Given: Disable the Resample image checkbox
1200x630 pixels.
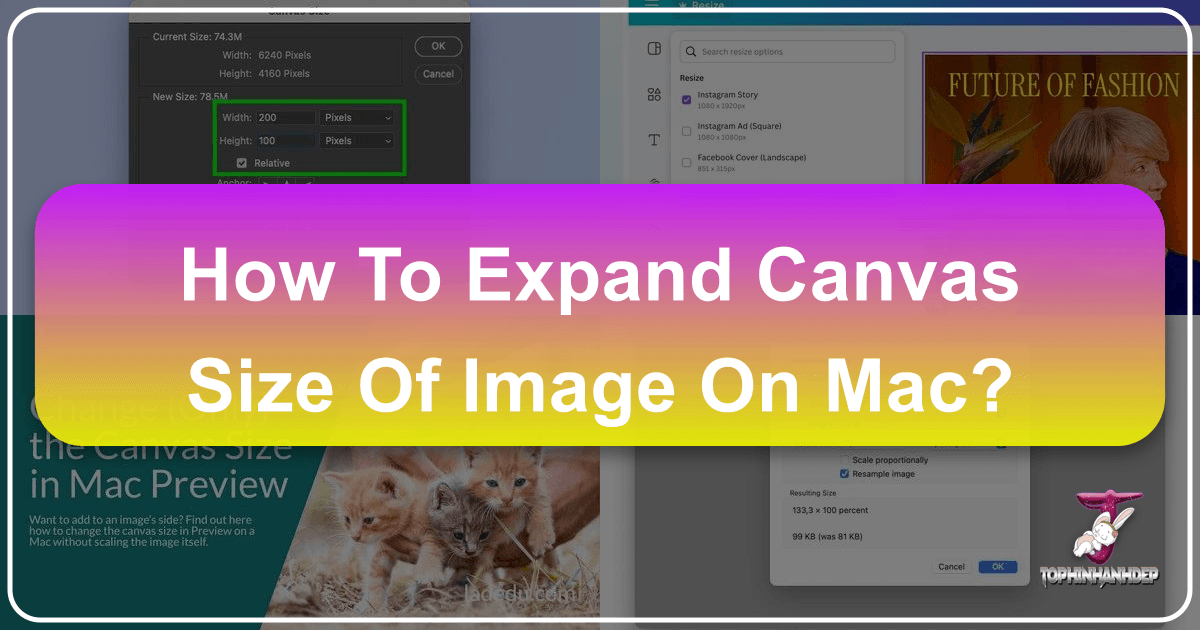Looking at the screenshot, I should tap(843, 473).
